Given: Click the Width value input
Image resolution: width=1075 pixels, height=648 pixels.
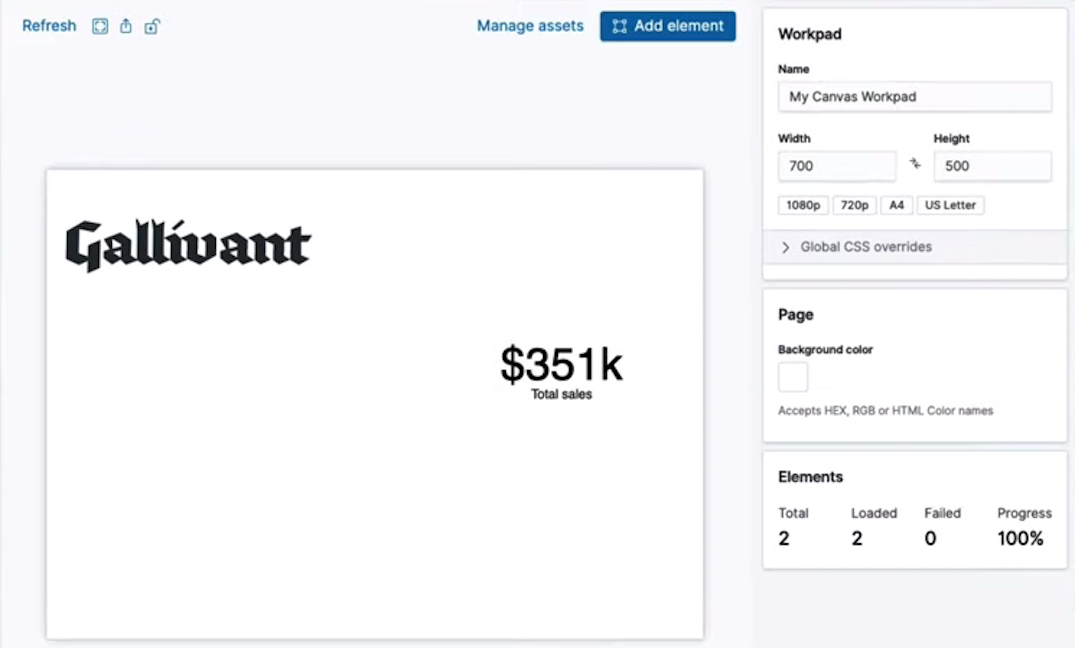Looking at the screenshot, I should 836,165.
